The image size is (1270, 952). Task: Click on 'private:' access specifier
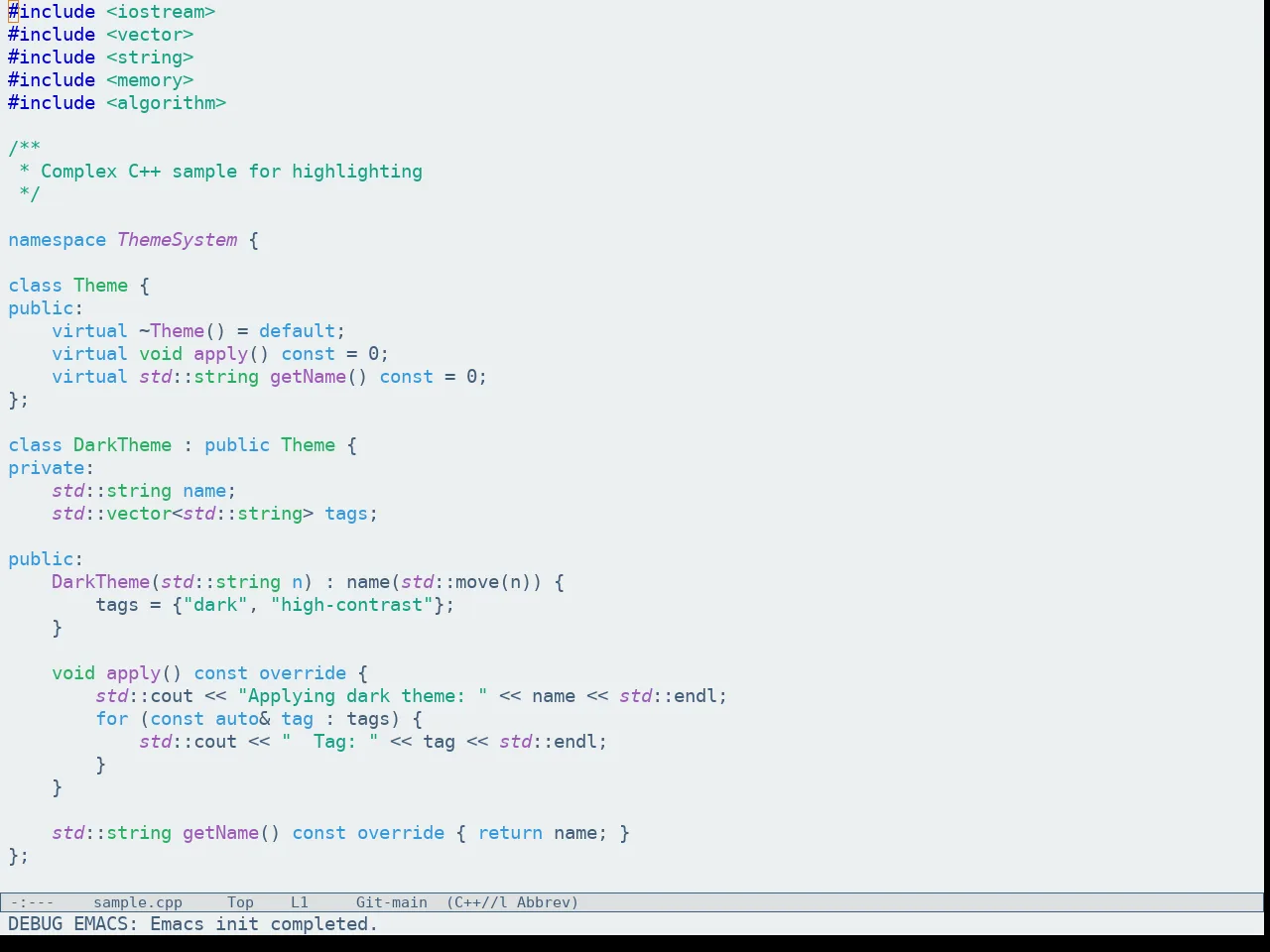pos(52,468)
